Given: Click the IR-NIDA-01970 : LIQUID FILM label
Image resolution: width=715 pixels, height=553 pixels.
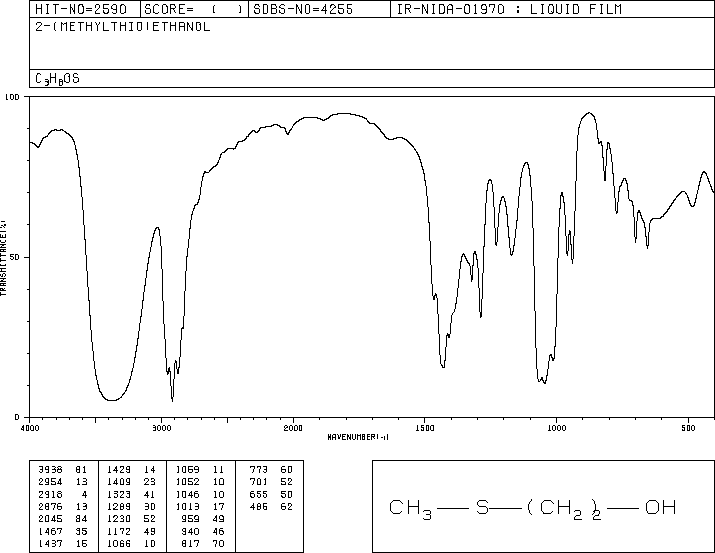Looking at the screenshot, I should point(509,9).
